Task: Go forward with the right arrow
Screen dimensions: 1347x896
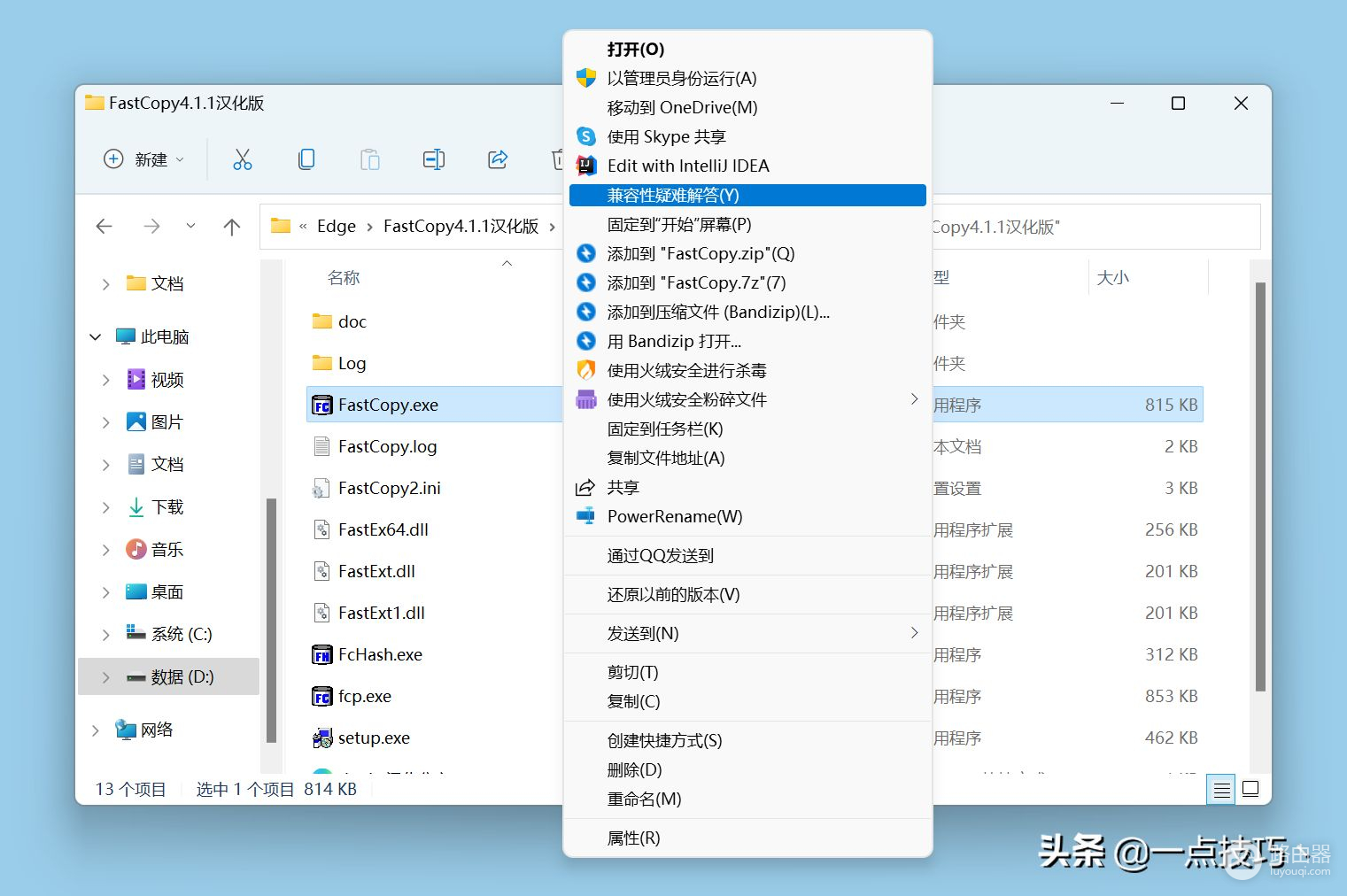Action: click(152, 227)
